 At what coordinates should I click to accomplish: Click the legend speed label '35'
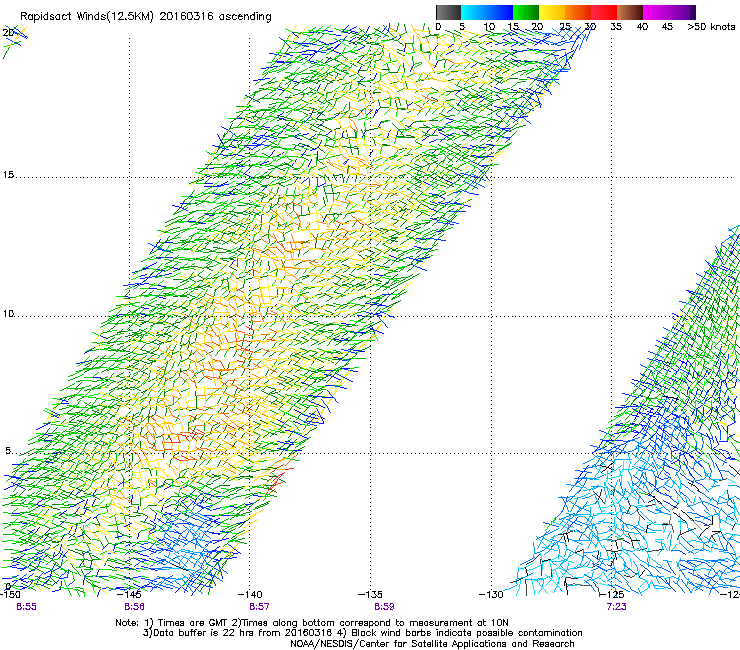coord(616,27)
